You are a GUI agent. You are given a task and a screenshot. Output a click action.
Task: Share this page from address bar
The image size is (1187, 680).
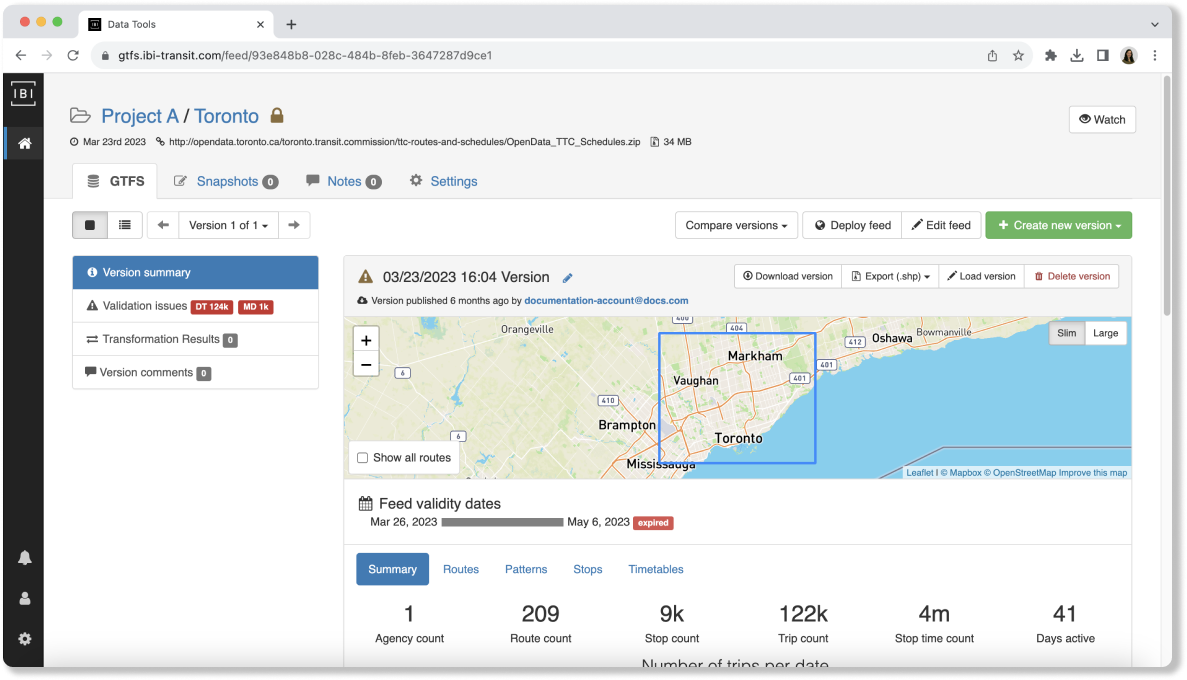(992, 55)
